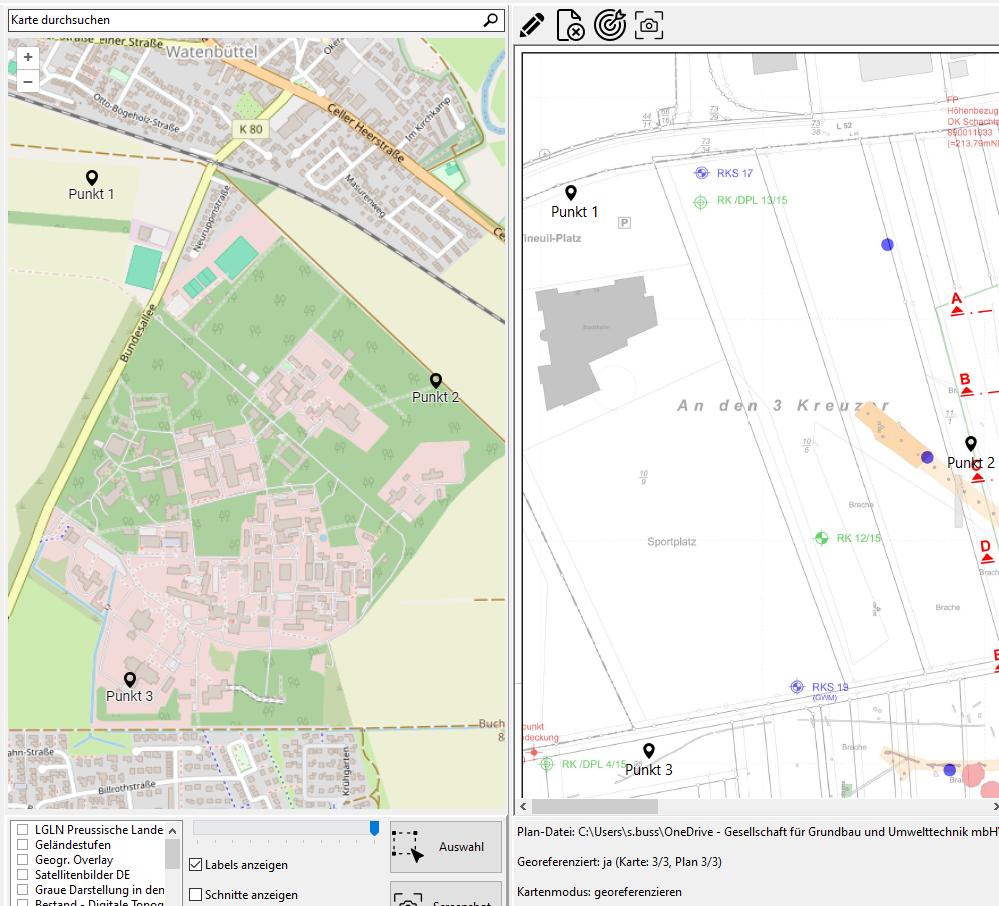Enable the Schnitte anzeigen checkbox
Image resolution: width=999 pixels, height=906 pixels.
(196, 895)
